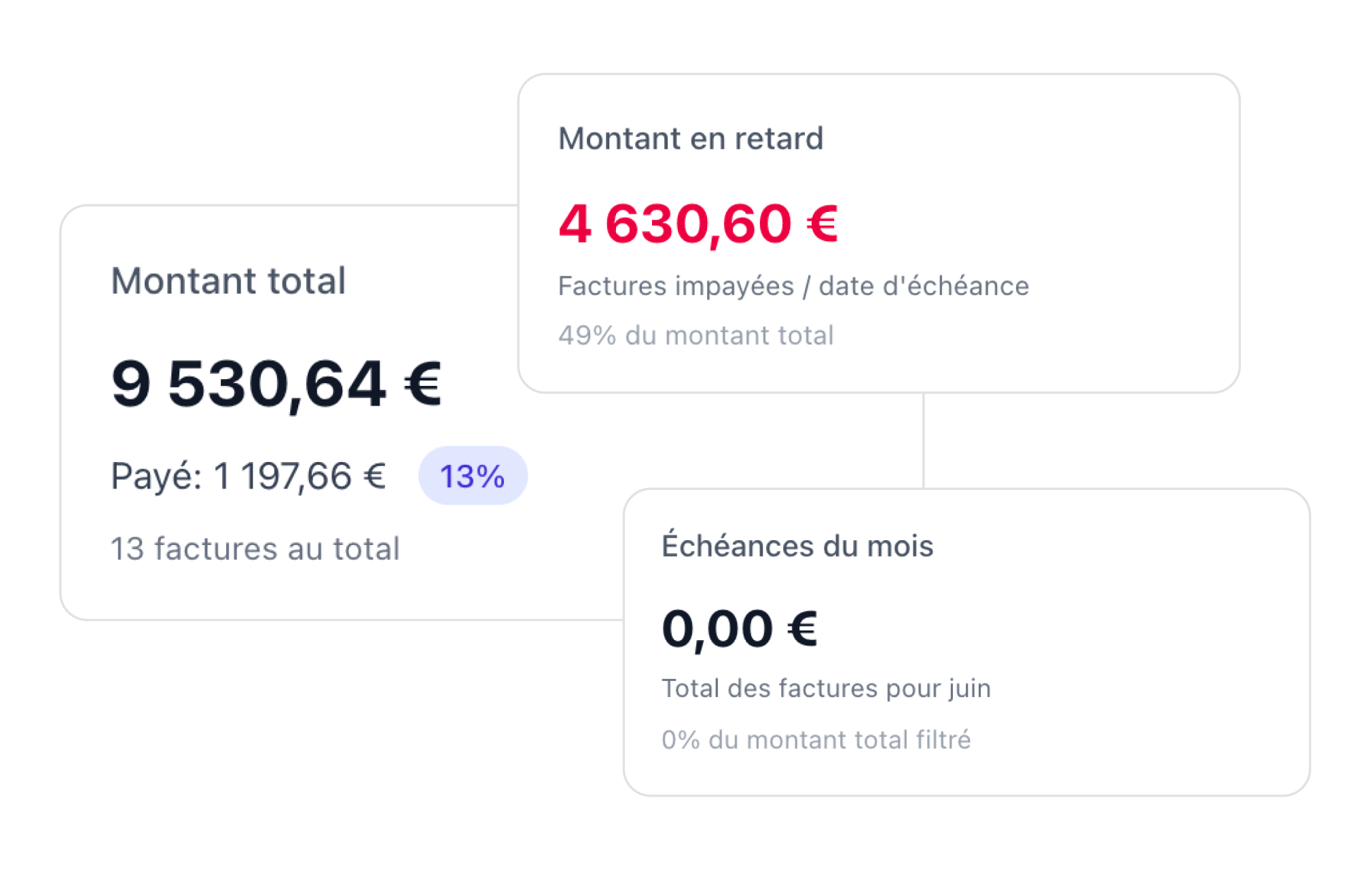The height and width of the screenshot is (882, 1372).
Task: Click the 13% paid percentage badge
Action: pyautogui.click(x=472, y=476)
